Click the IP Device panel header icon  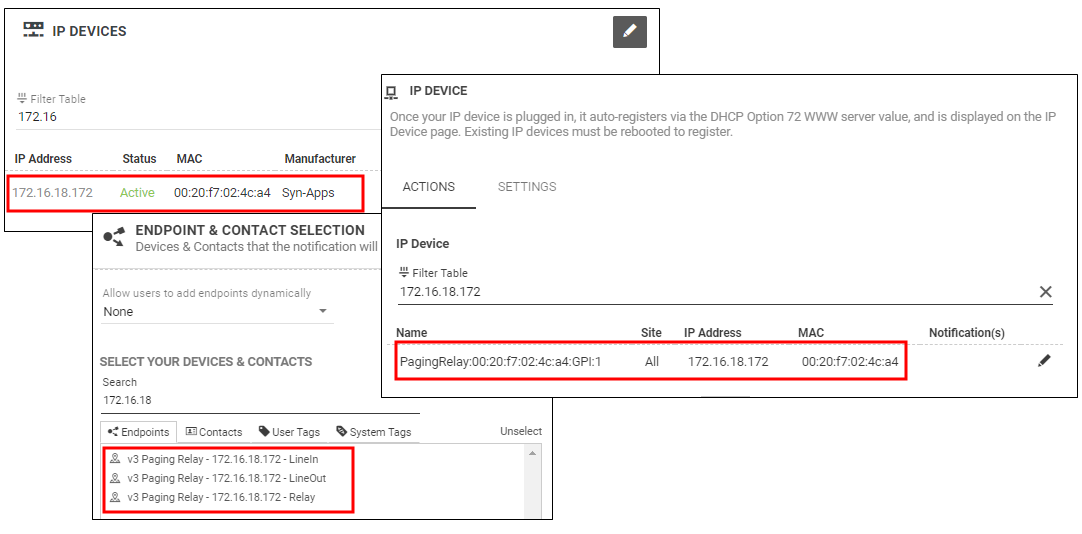(x=391, y=92)
